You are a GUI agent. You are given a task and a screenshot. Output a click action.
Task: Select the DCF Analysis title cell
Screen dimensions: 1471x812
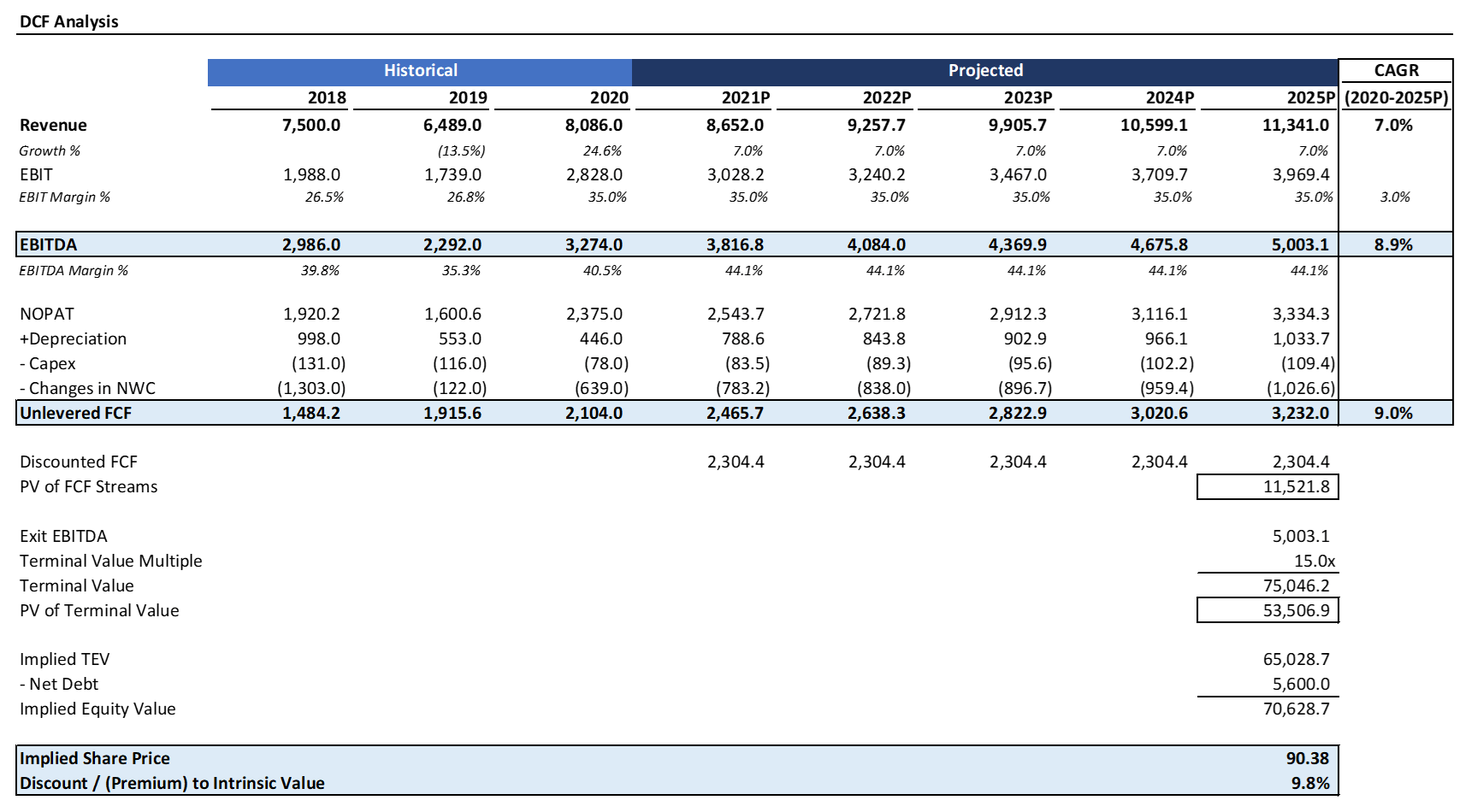(x=68, y=21)
